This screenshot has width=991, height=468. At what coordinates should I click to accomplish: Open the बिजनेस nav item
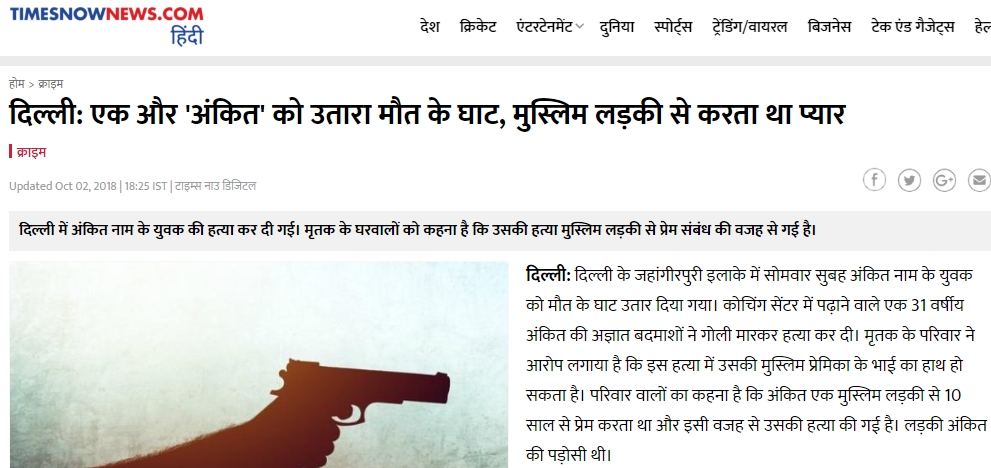(x=829, y=27)
